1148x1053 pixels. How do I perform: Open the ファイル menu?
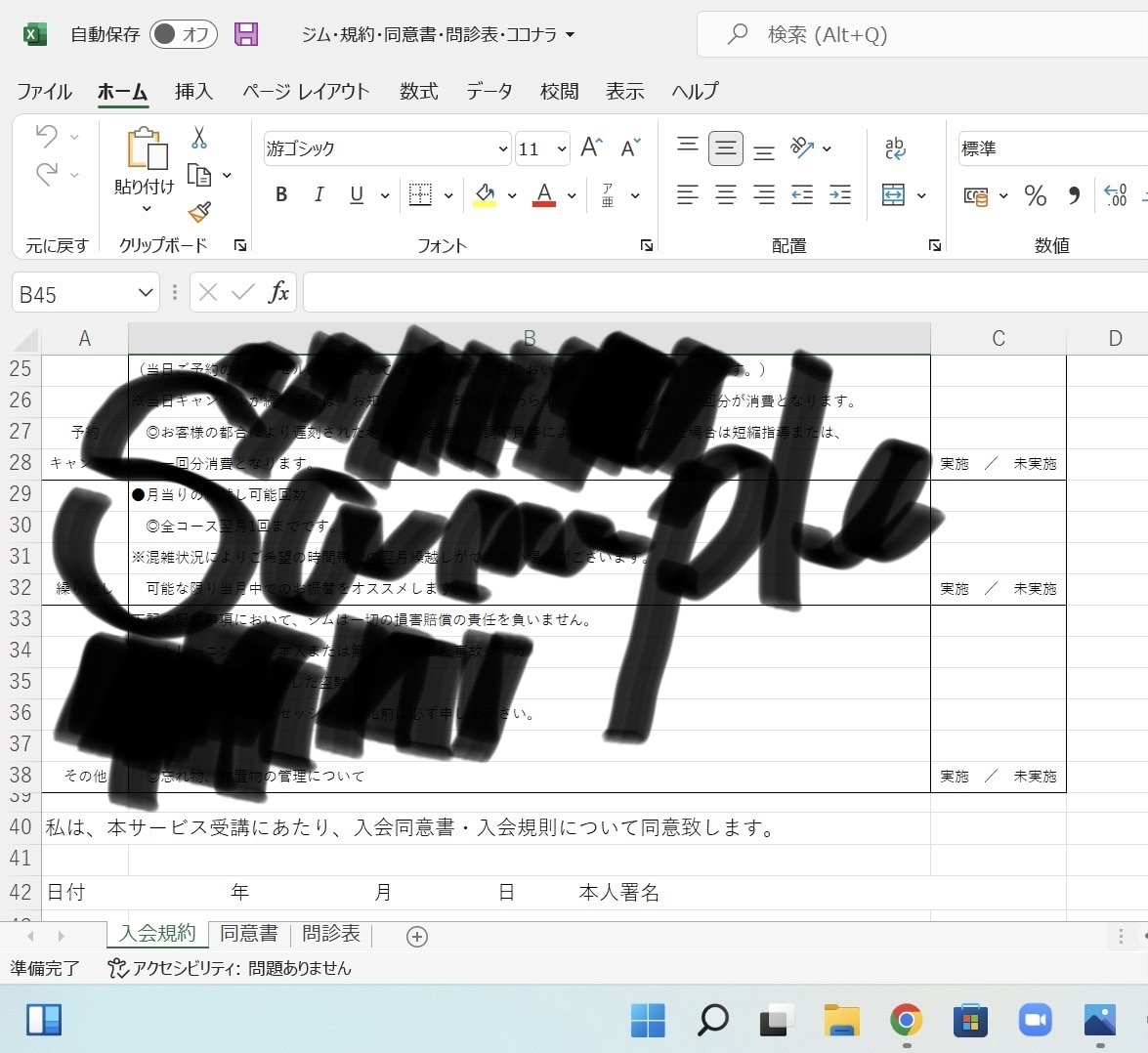[44, 92]
